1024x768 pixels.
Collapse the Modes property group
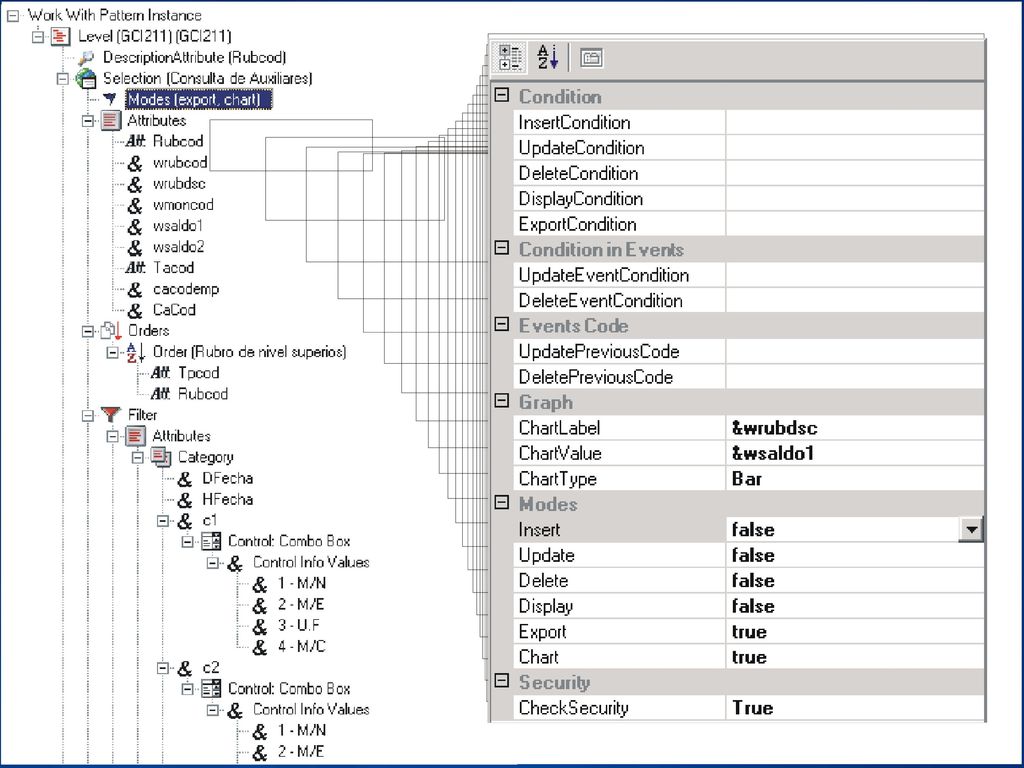502,502
